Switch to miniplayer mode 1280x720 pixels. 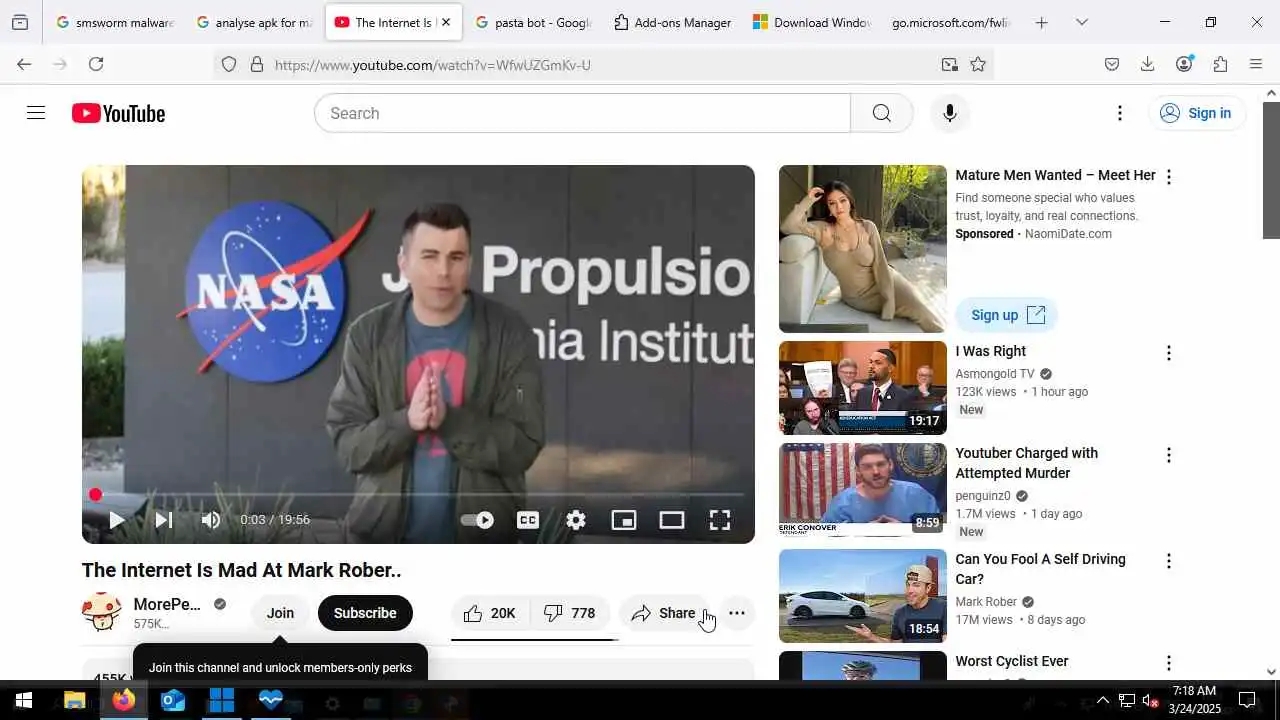(624, 520)
